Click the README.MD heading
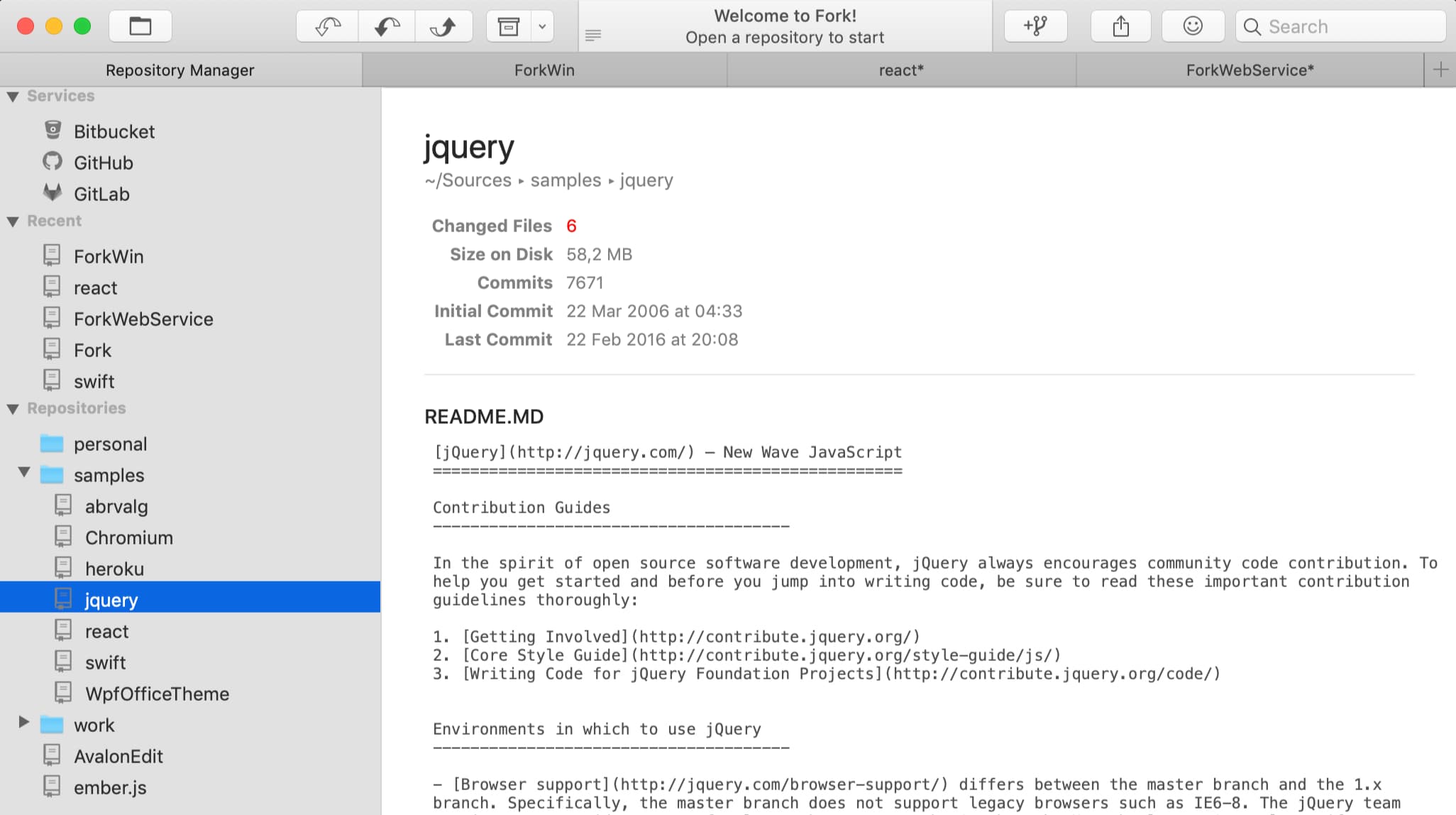Screen dimensions: 1456x815 484,417
